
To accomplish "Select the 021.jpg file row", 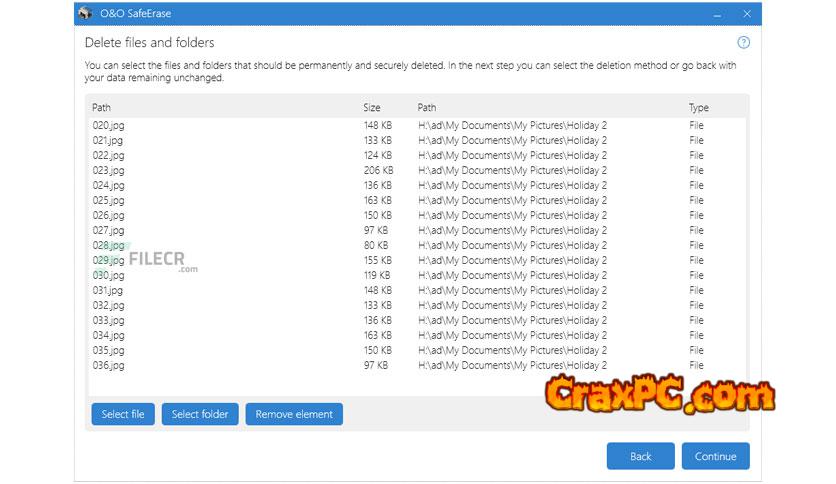I will click(x=417, y=140).
